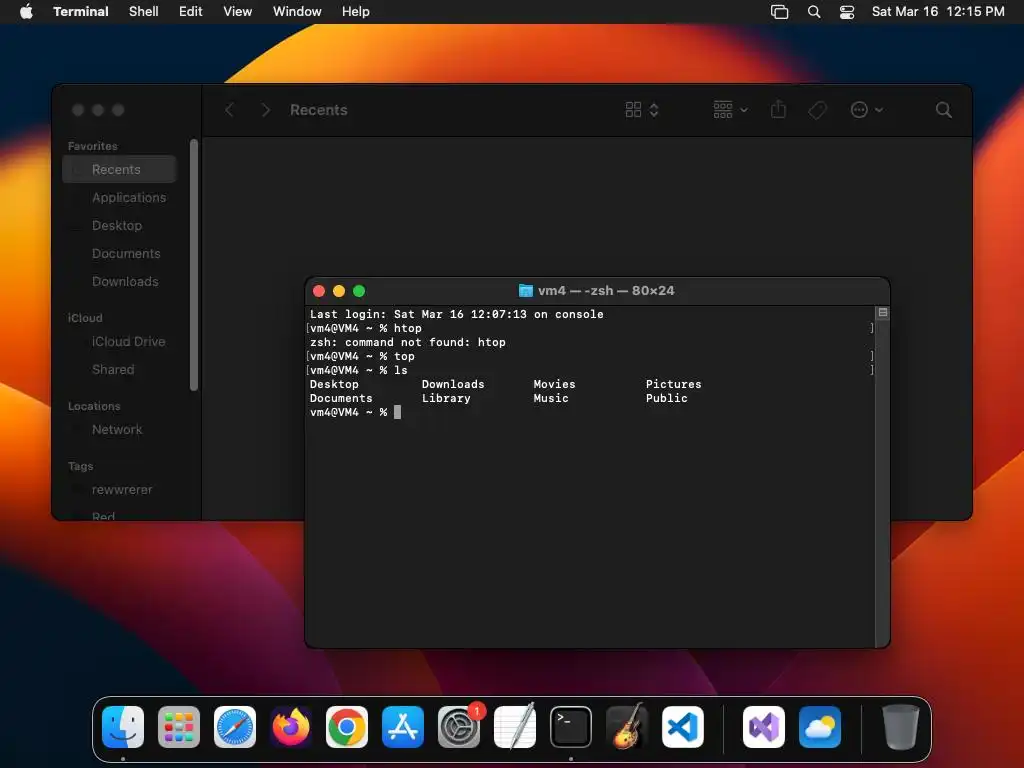1024x768 pixels.
Task: Open the Apple menu
Action: [x=26, y=11]
